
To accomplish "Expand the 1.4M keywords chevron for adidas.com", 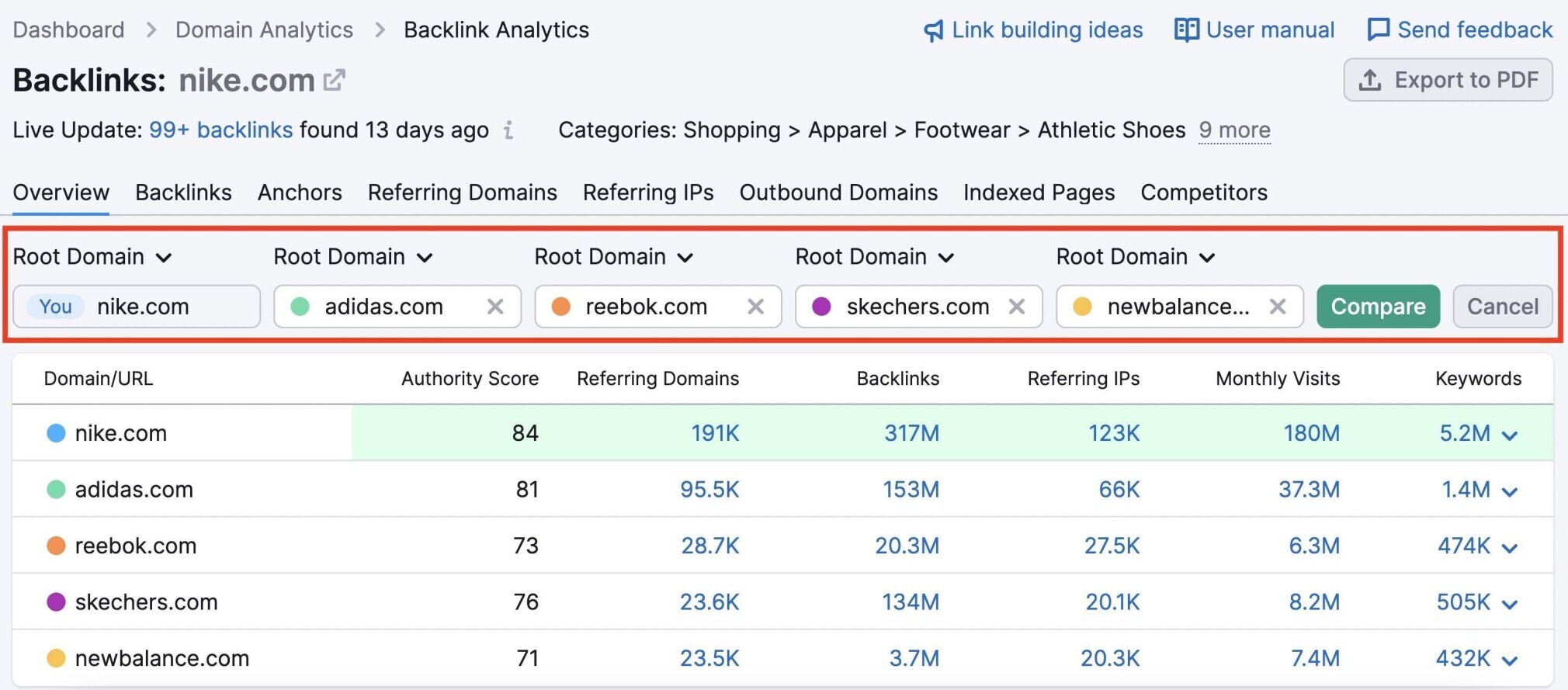I will 1510,492.
